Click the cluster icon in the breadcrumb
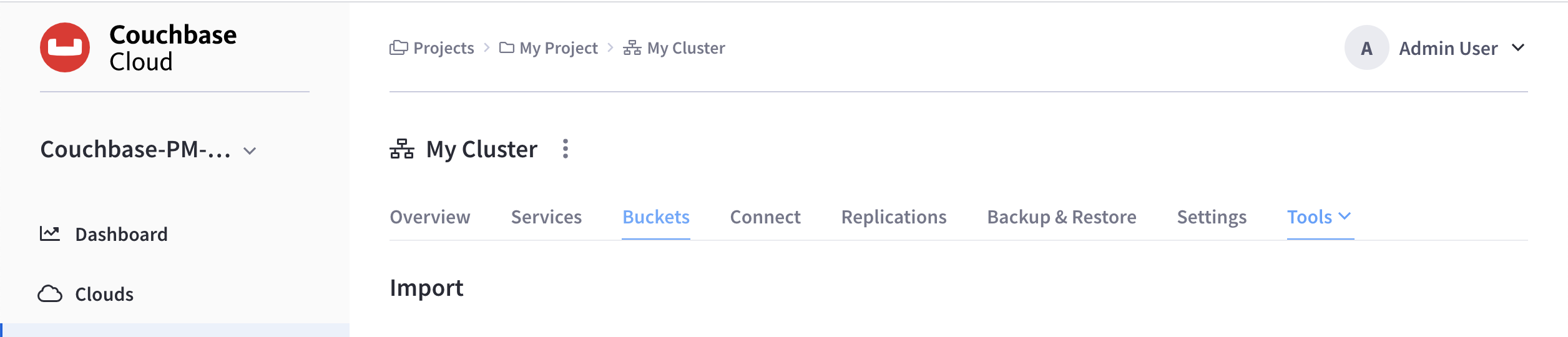 tap(632, 47)
